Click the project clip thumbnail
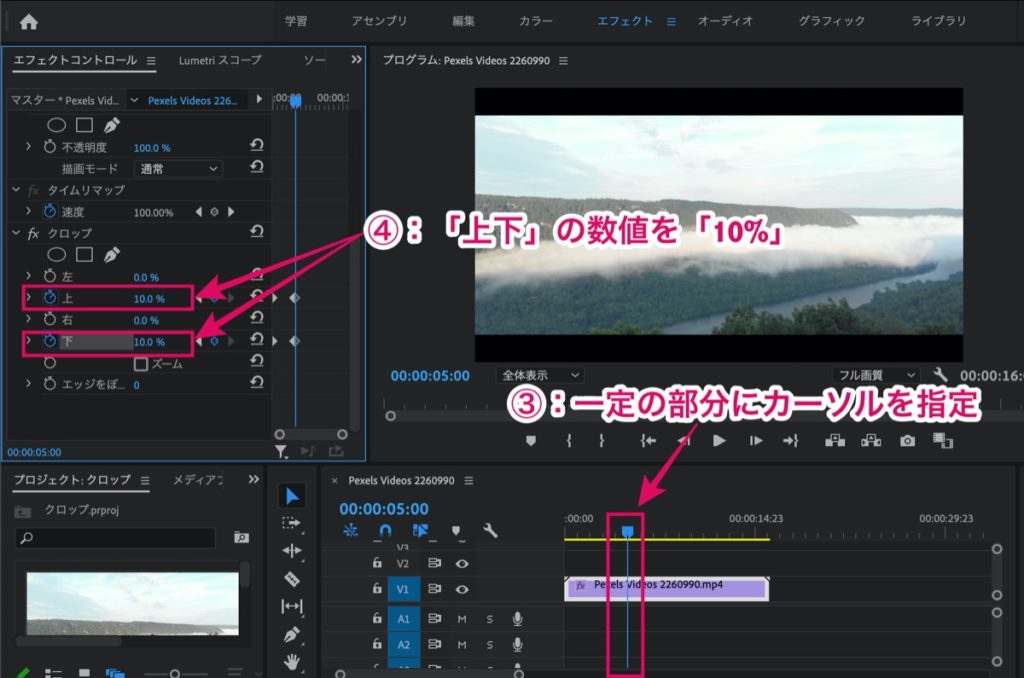The height and width of the screenshot is (678, 1024). tap(132, 604)
